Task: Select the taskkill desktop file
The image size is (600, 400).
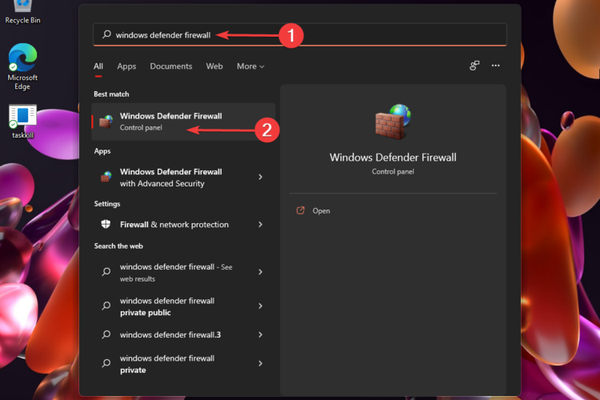Action: (22, 116)
